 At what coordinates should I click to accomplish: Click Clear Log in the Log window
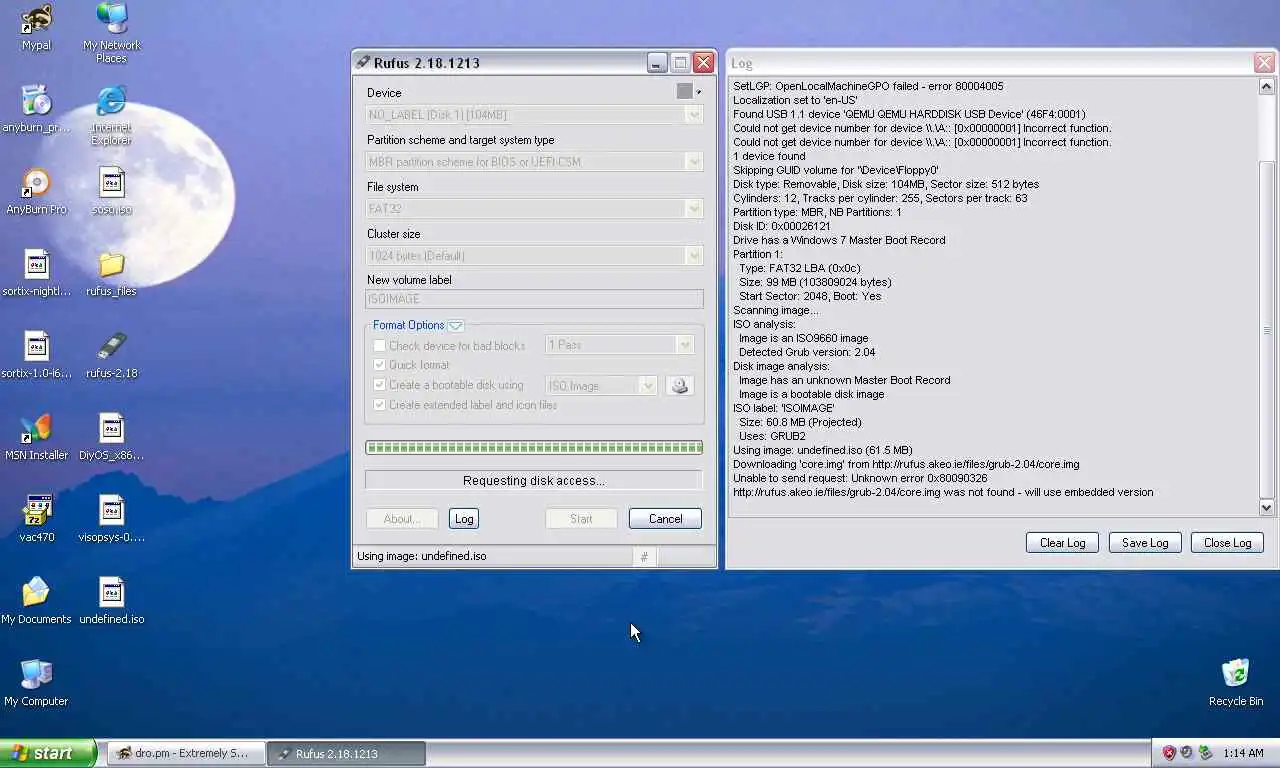1062,542
